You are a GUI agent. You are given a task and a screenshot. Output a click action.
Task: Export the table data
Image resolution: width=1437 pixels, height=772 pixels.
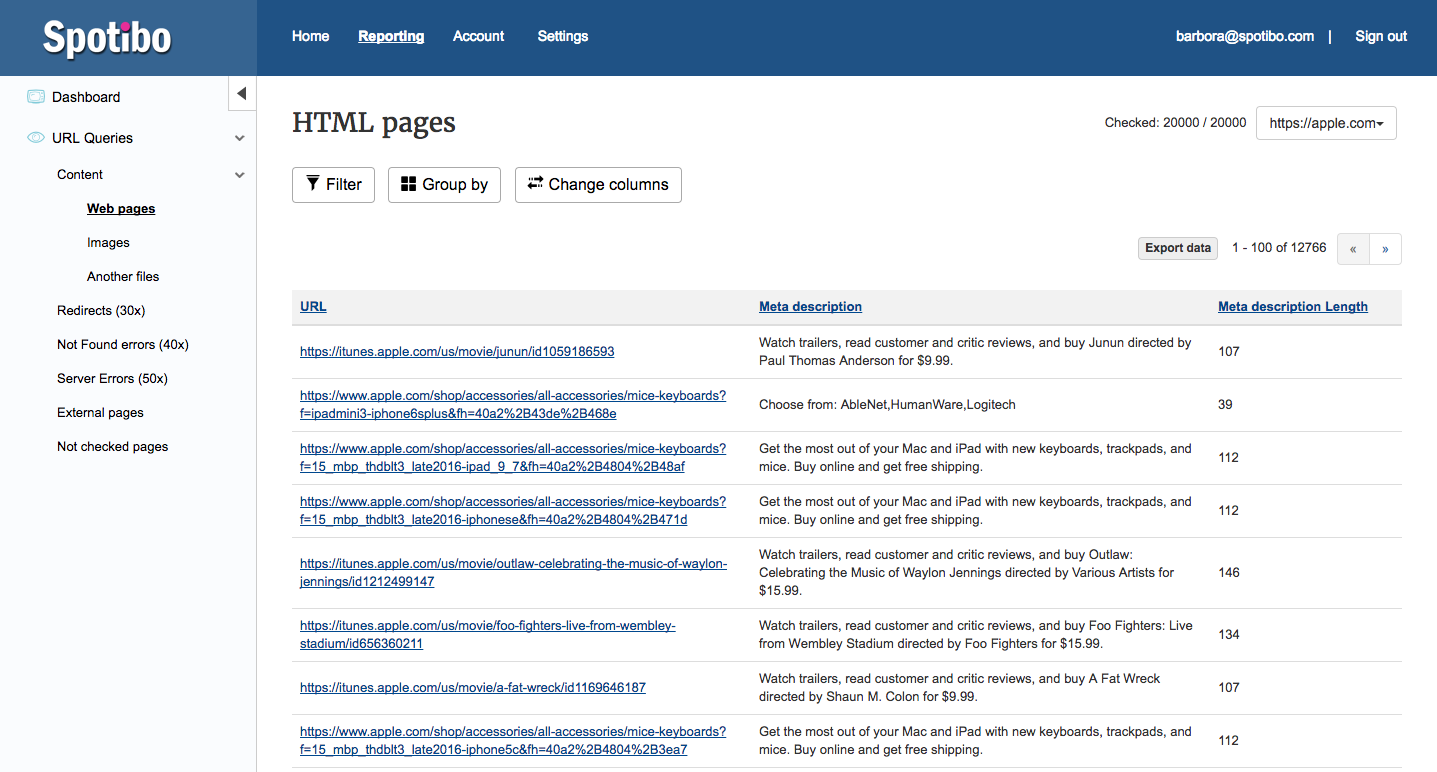[x=1178, y=248]
